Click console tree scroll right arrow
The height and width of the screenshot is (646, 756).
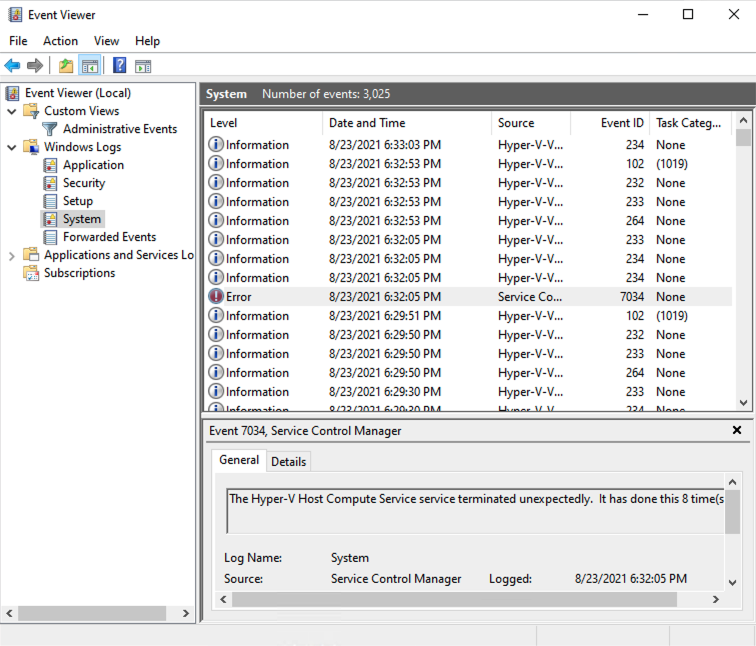point(186,613)
